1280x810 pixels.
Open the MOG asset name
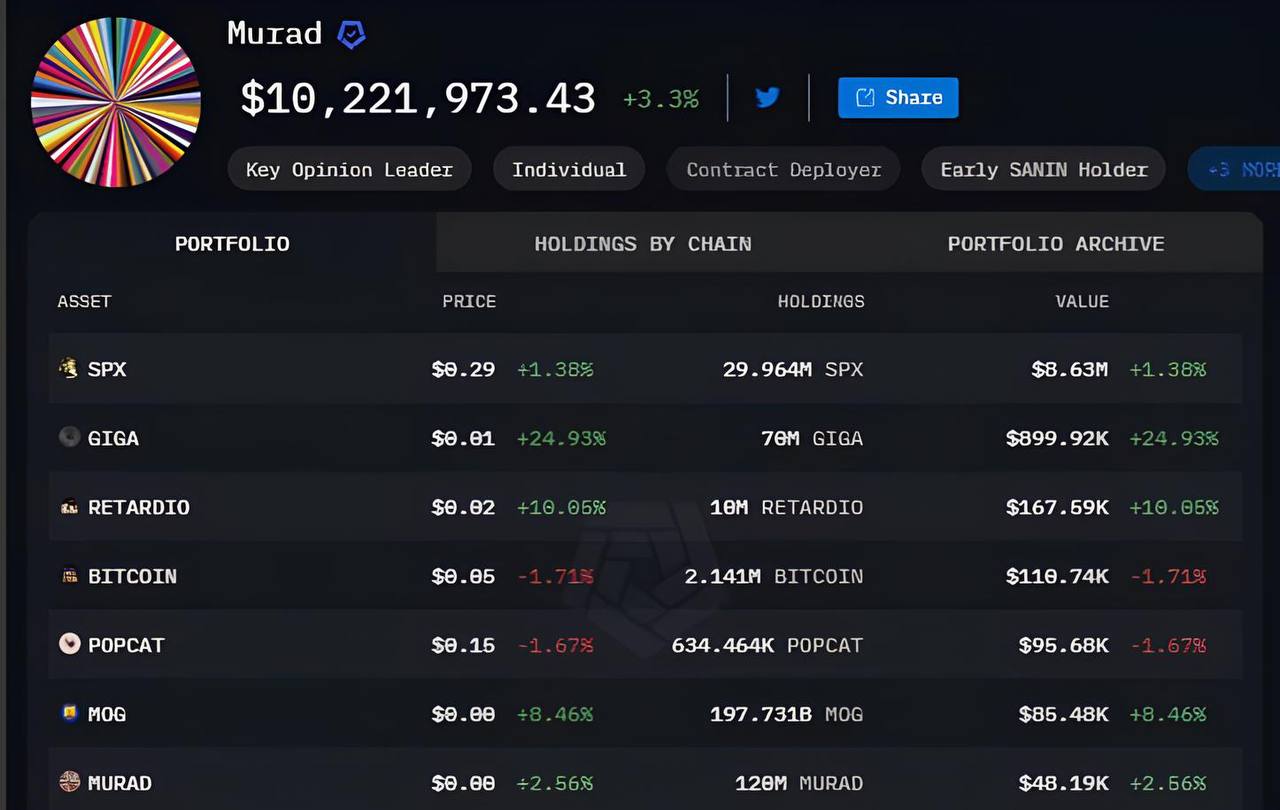(x=107, y=714)
